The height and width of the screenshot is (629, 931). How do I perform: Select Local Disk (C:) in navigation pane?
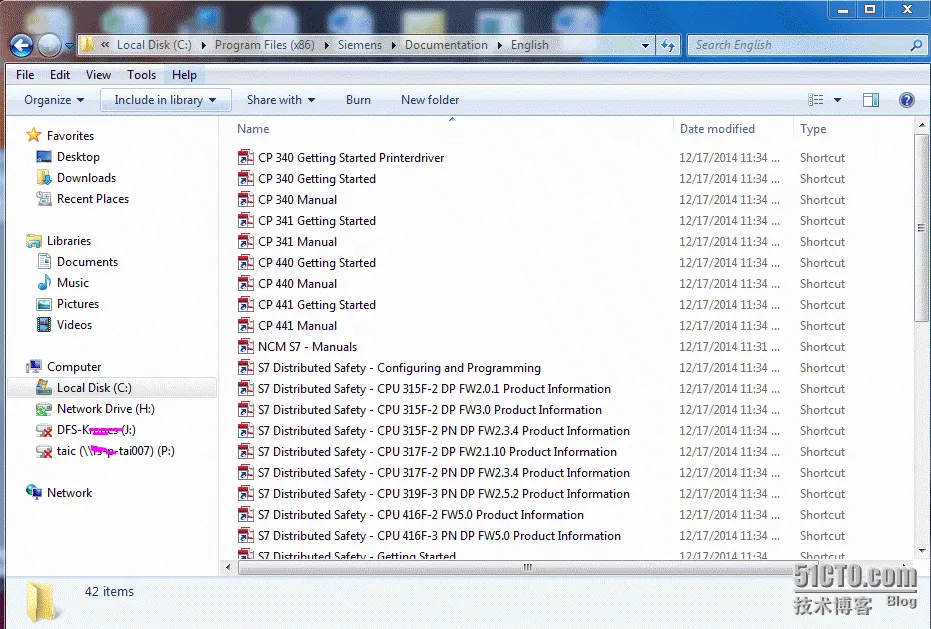112,388
